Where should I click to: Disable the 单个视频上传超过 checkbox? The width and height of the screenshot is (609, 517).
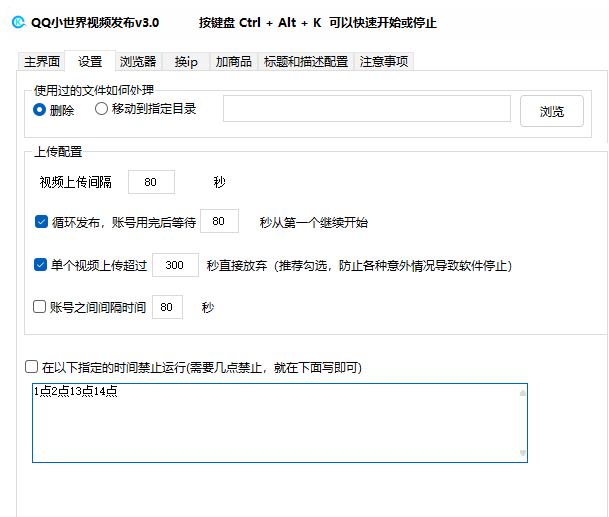(41, 265)
